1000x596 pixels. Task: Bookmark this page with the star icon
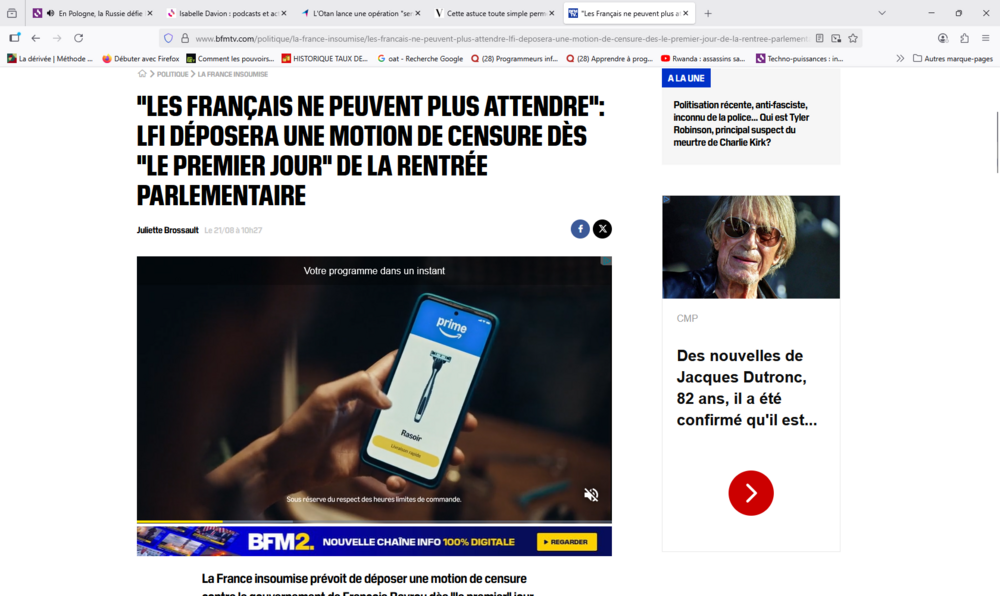(x=853, y=38)
